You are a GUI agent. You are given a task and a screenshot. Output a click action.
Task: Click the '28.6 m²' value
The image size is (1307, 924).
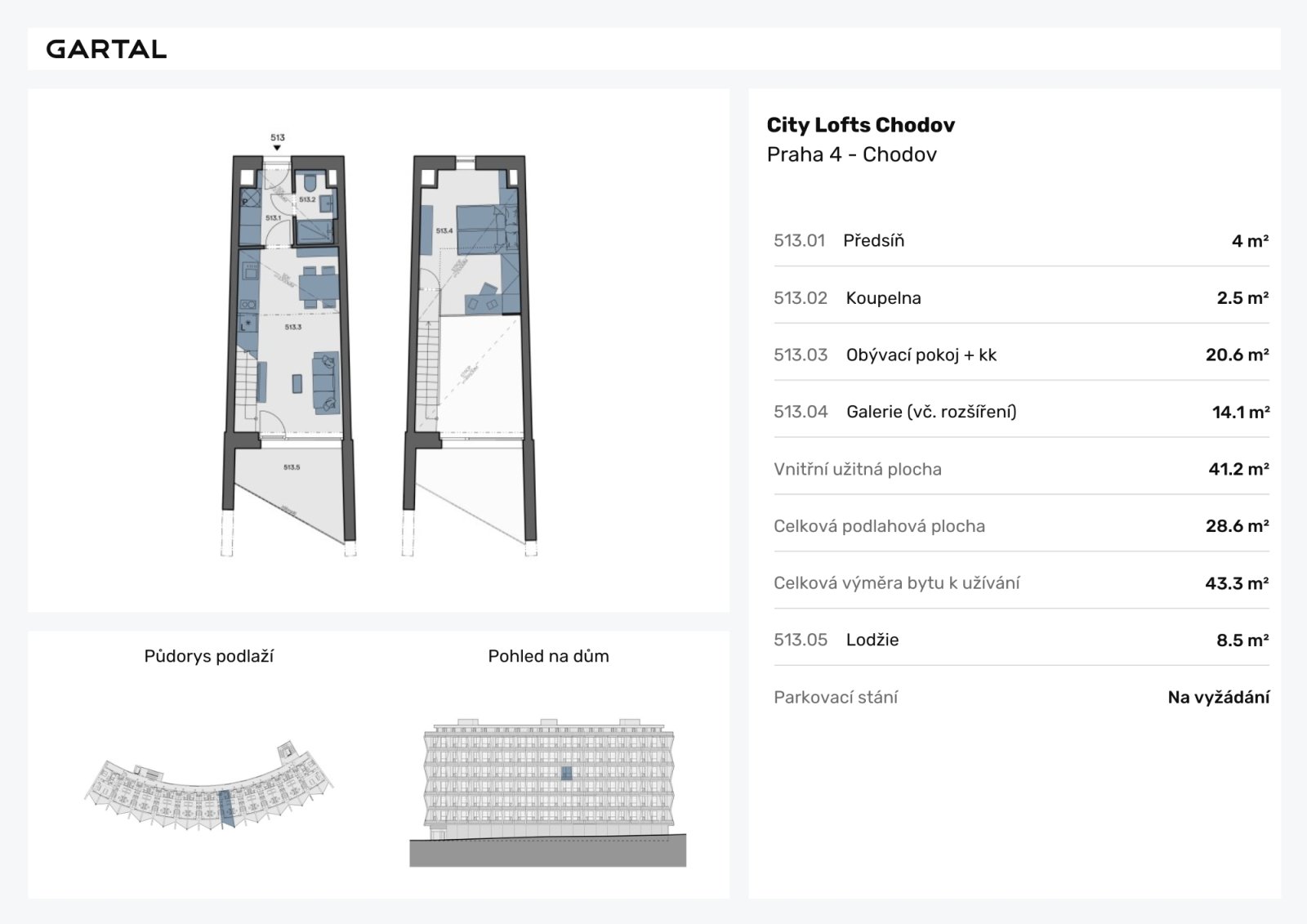[1238, 526]
